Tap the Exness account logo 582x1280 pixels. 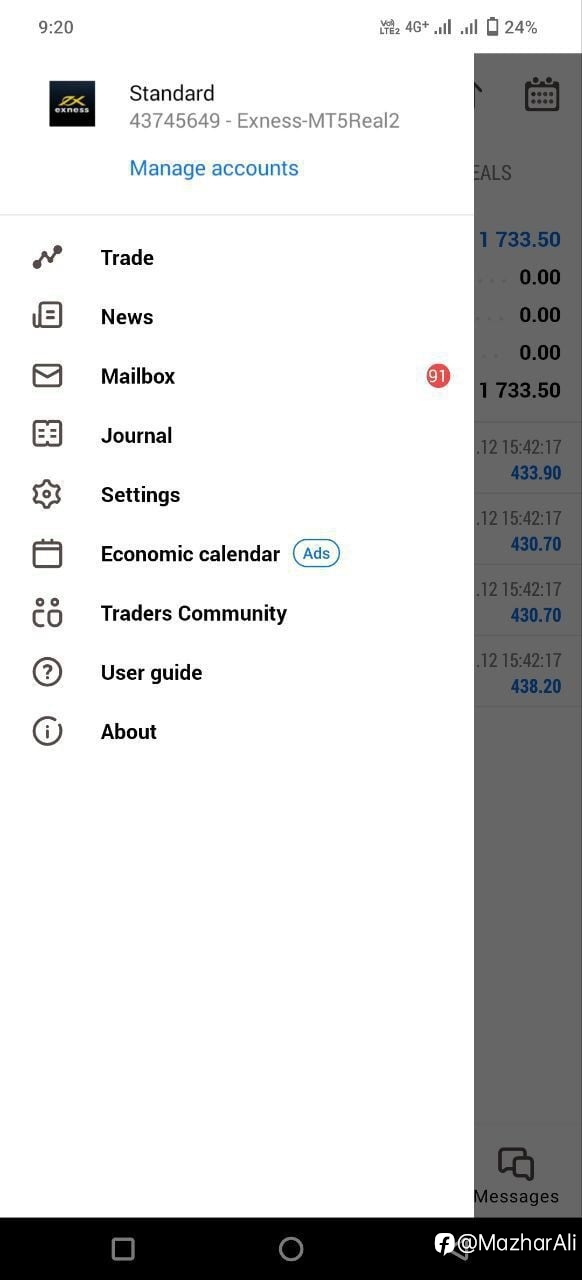pyautogui.click(x=72, y=104)
